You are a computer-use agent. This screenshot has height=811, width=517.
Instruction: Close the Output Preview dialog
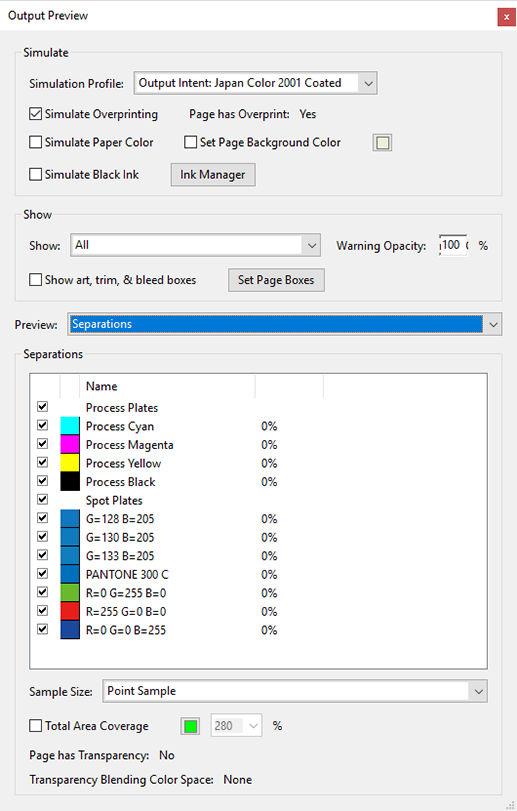506,17
